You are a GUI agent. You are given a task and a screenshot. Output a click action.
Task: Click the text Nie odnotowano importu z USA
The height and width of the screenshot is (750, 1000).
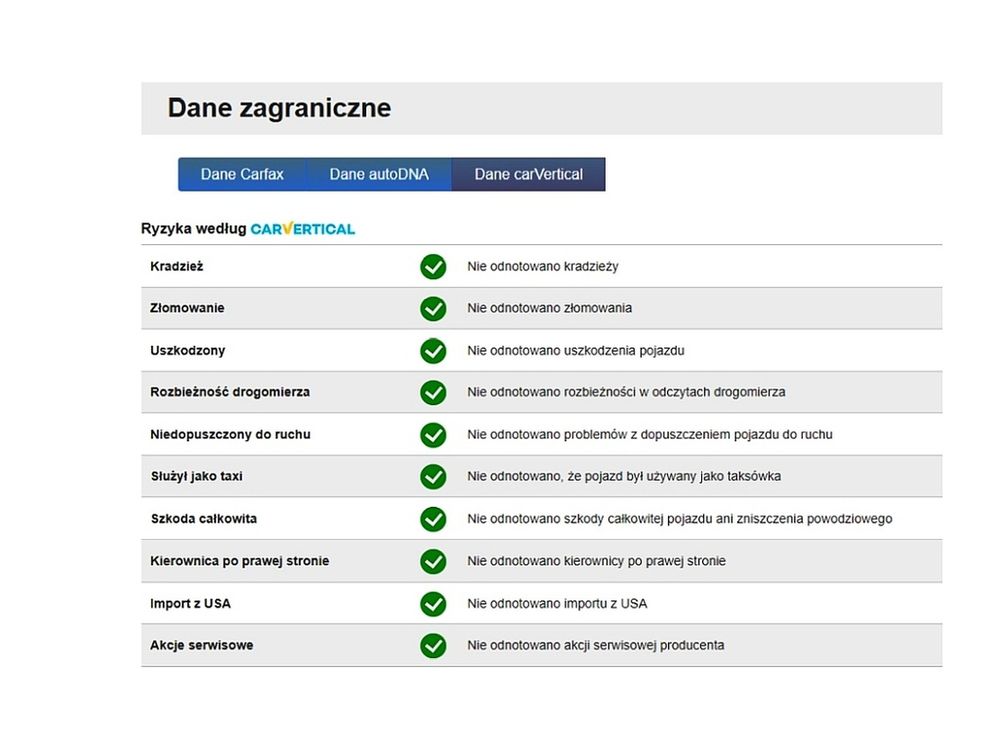(557, 603)
